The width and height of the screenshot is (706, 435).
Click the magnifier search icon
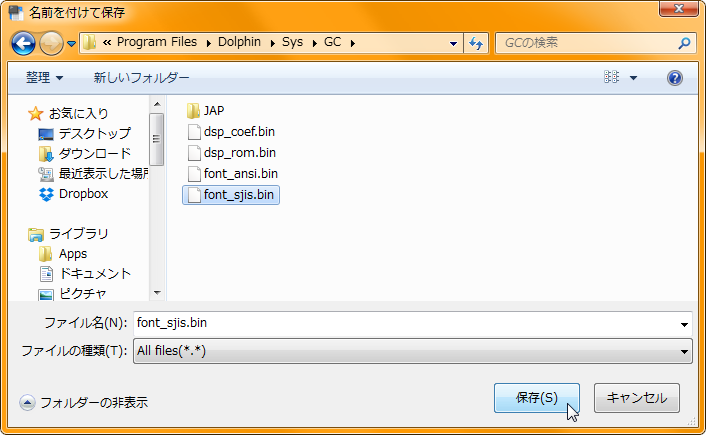pos(684,43)
